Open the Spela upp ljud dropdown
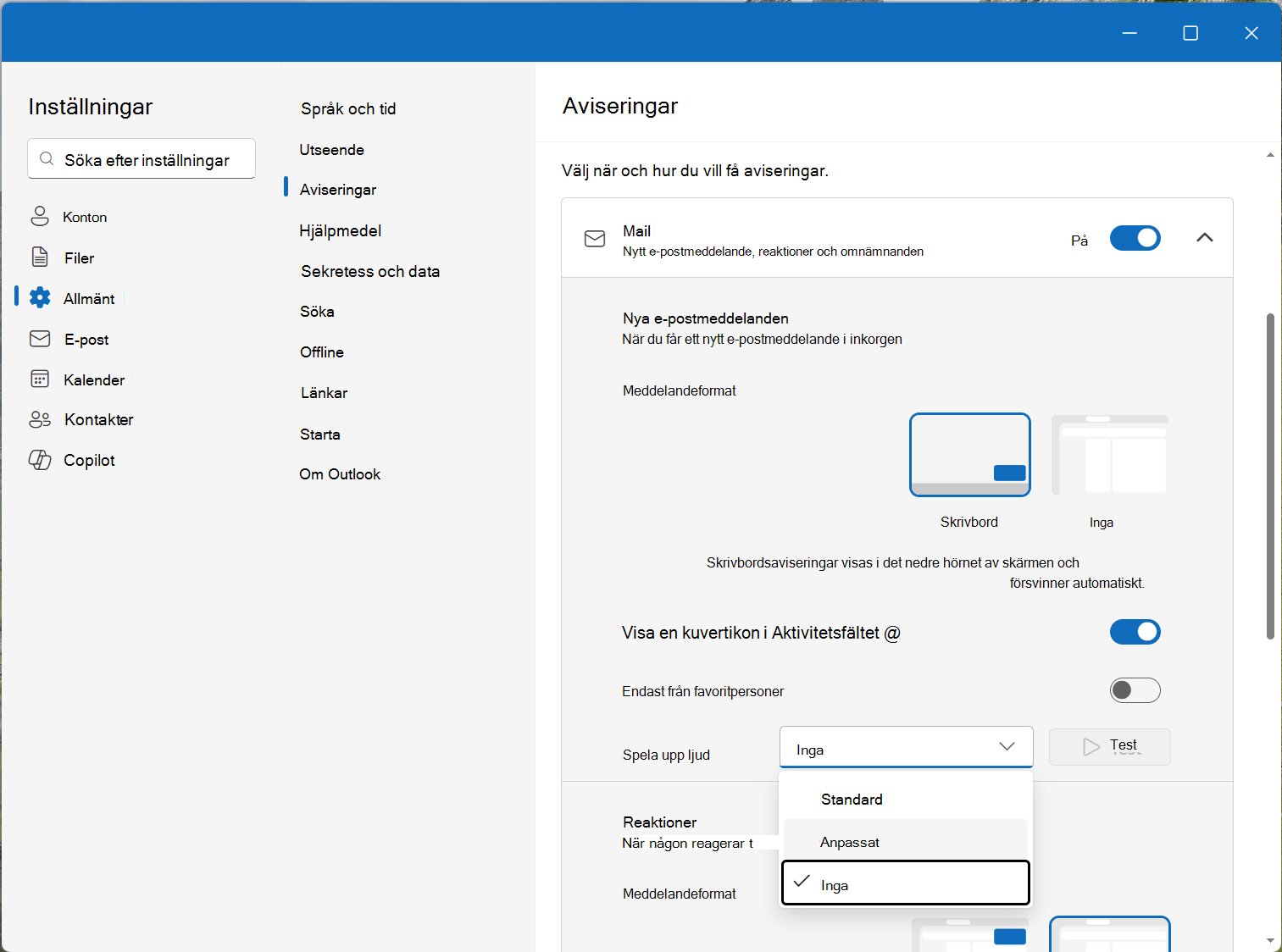The height and width of the screenshot is (952, 1282). [x=906, y=747]
